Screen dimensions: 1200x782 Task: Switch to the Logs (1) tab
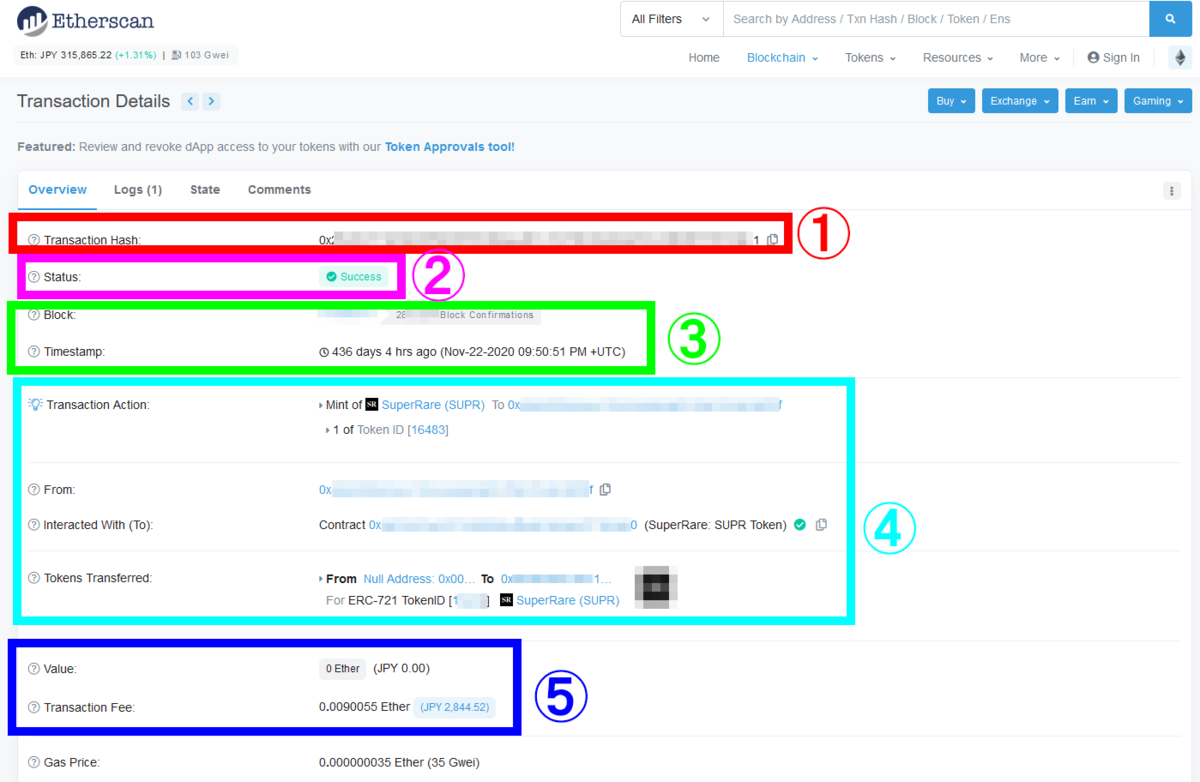tap(138, 190)
